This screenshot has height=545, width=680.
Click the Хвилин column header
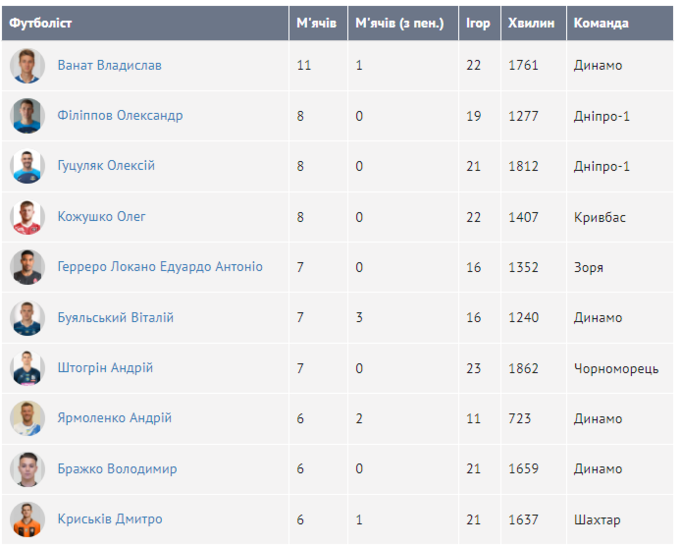pyautogui.click(x=531, y=23)
